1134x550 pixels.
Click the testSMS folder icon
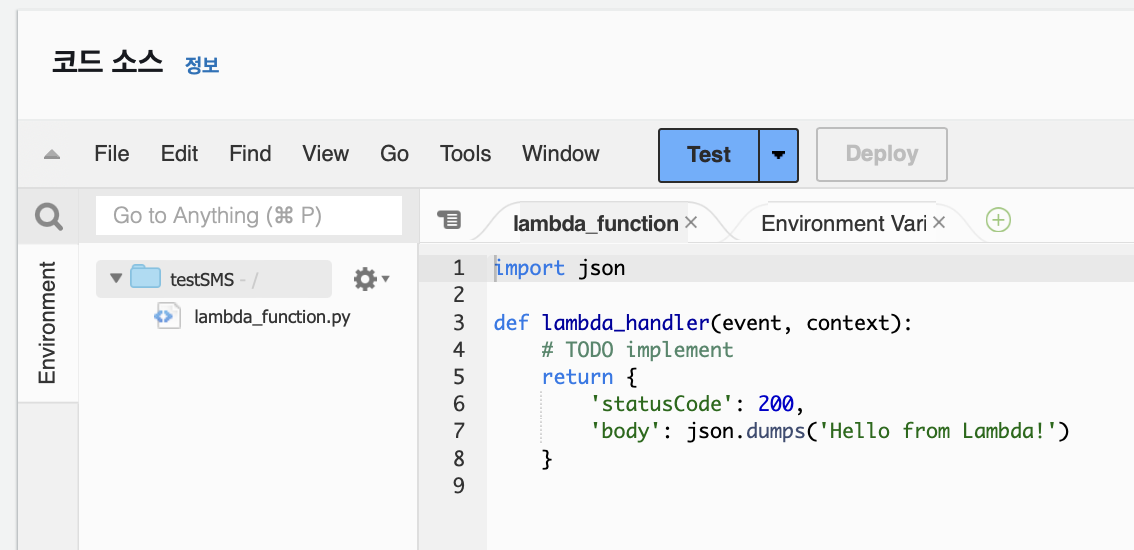[x=146, y=279]
